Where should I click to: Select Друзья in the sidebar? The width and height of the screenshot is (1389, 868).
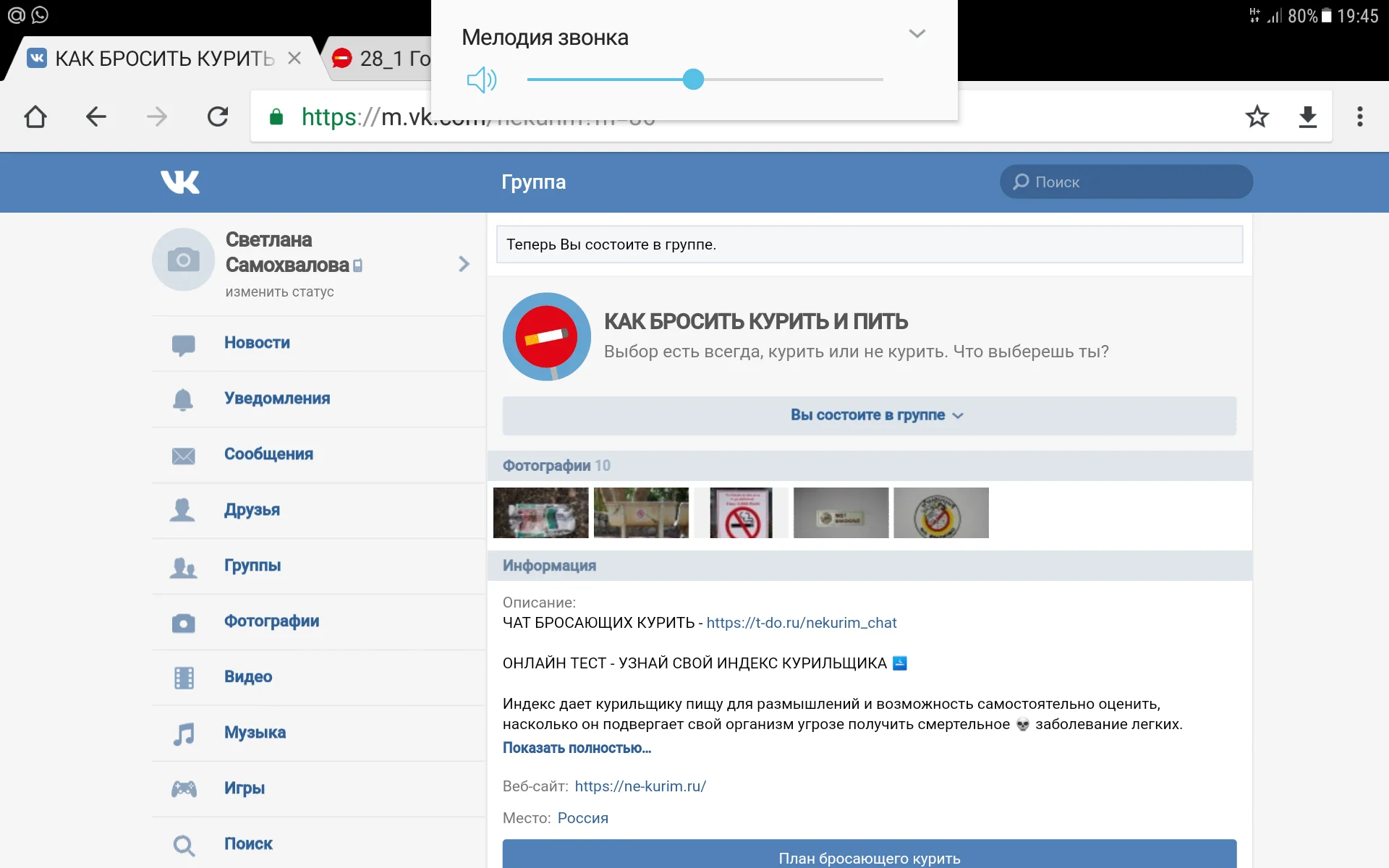[x=251, y=509]
